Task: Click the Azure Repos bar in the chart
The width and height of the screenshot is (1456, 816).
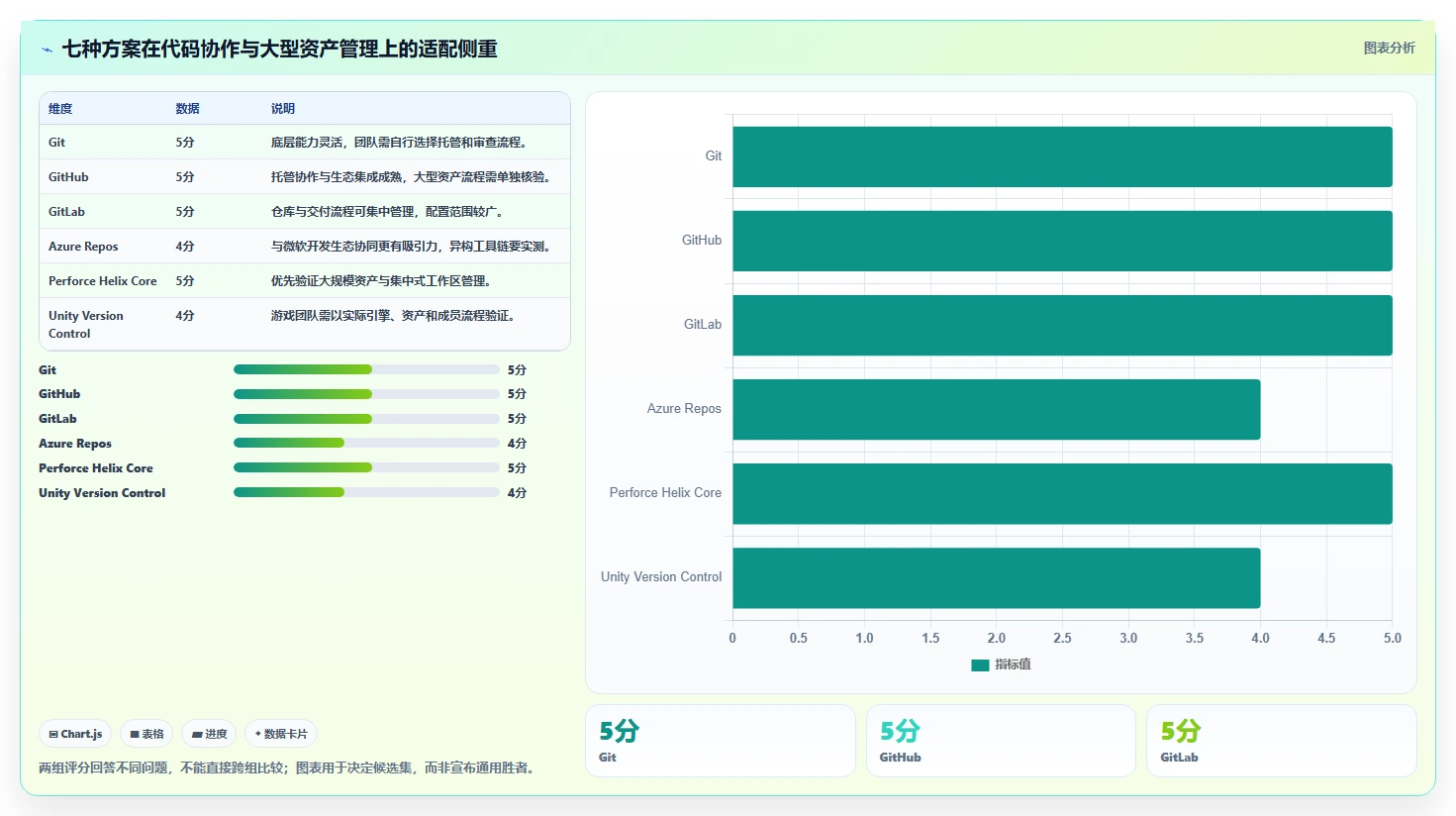Action: point(997,409)
